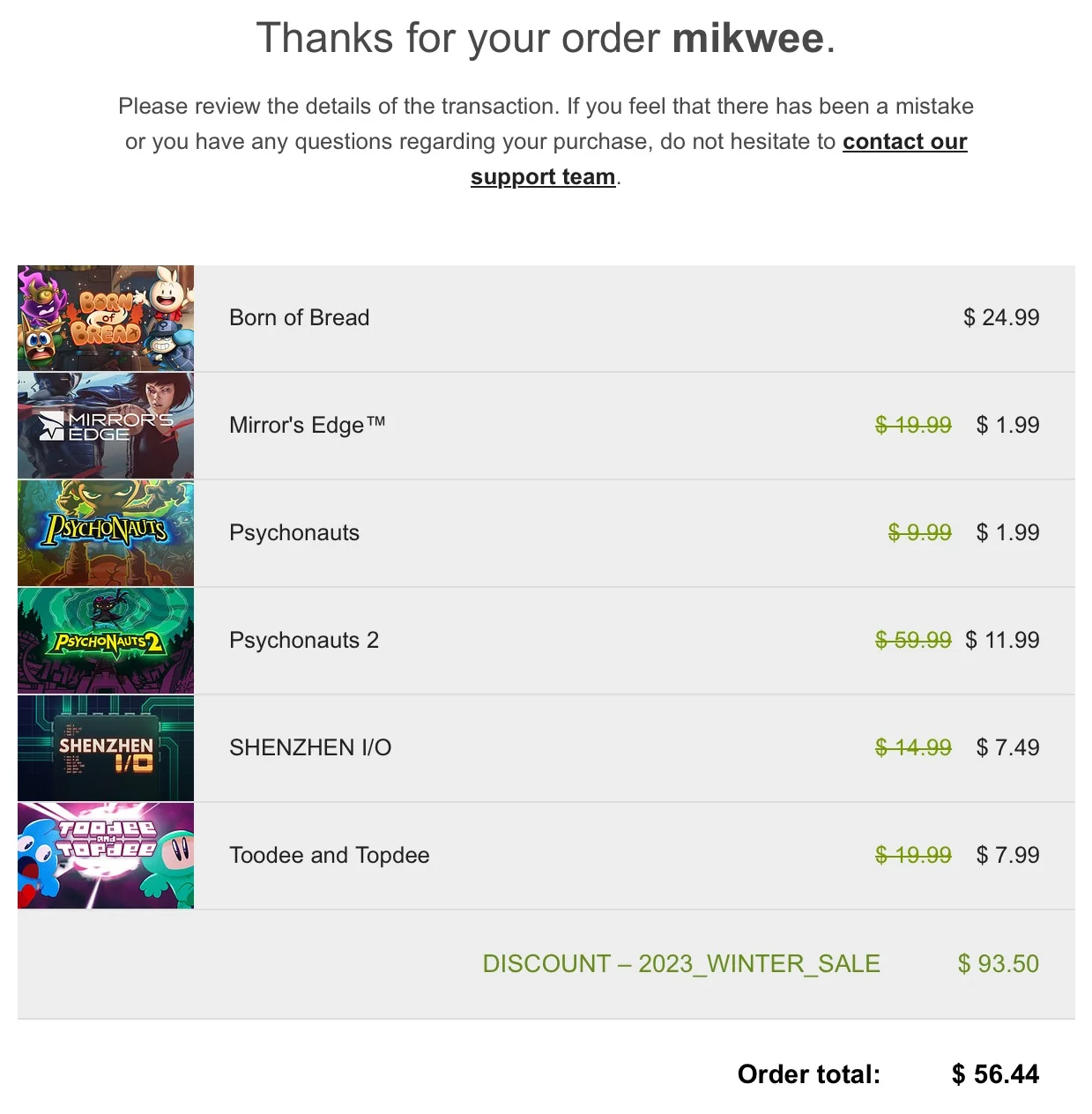Image resolution: width=1092 pixels, height=1114 pixels.
Task: Select the Psychonauts 2 cover art
Action: tap(106, 641)
